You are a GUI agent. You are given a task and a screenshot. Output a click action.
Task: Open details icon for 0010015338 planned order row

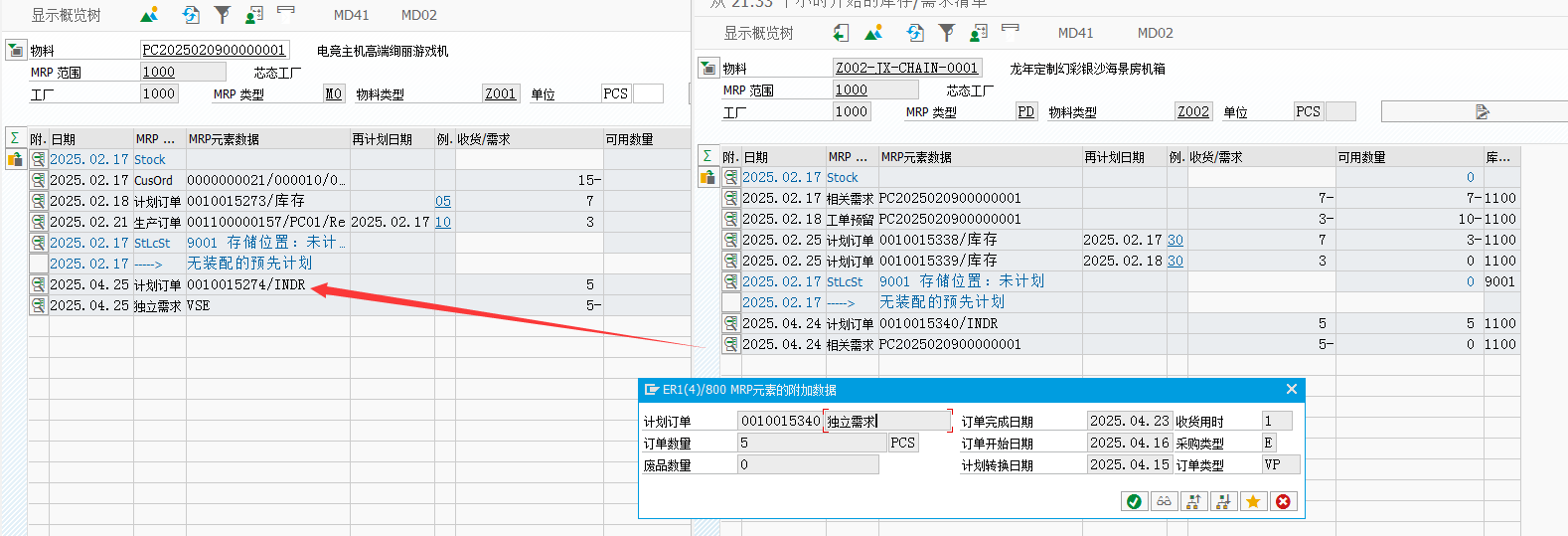730,240
